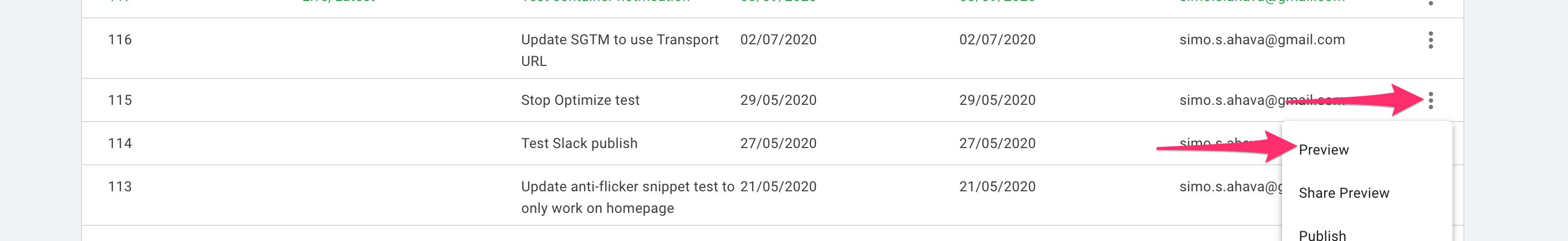This screenshot has height=241, width=1568.
Task: Click the rightmost 02/07/2020 date in row 116
Action: (x=997, y=41)
